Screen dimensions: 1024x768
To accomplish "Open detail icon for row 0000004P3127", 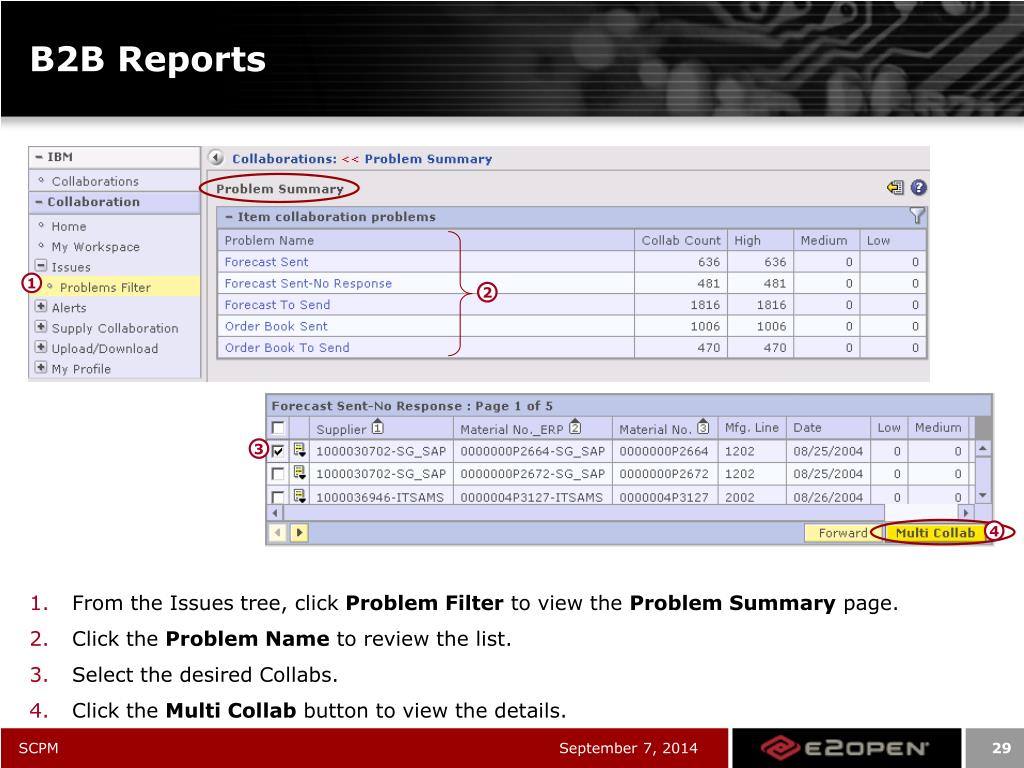I will [300, 496].
